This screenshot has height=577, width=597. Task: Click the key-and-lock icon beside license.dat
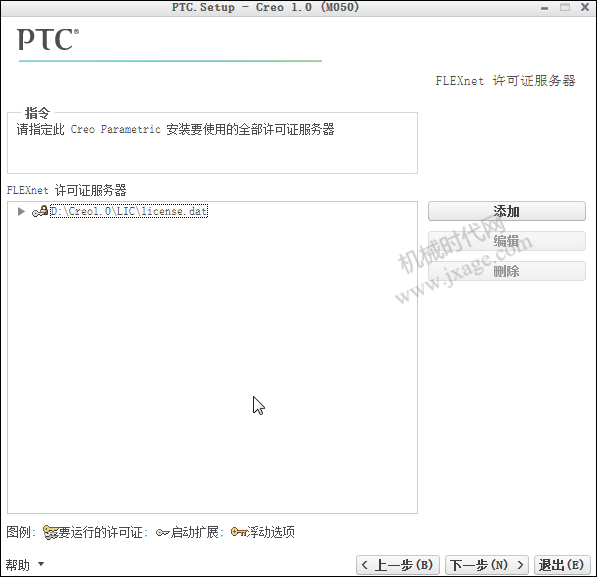pyautogui.click(x=40, y=211)
